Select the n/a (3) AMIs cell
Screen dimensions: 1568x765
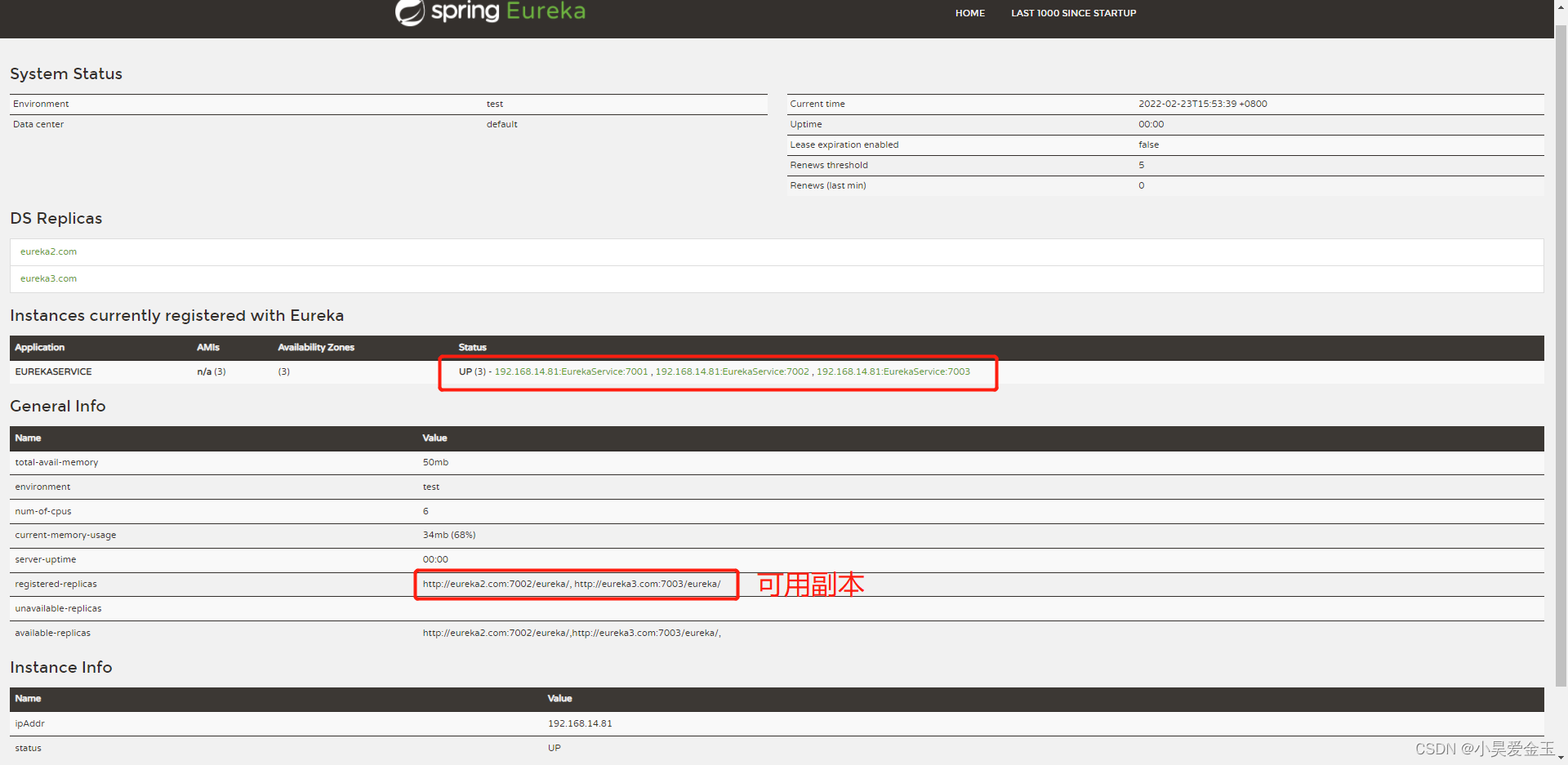pyautogui.click(x=212, y=371)
